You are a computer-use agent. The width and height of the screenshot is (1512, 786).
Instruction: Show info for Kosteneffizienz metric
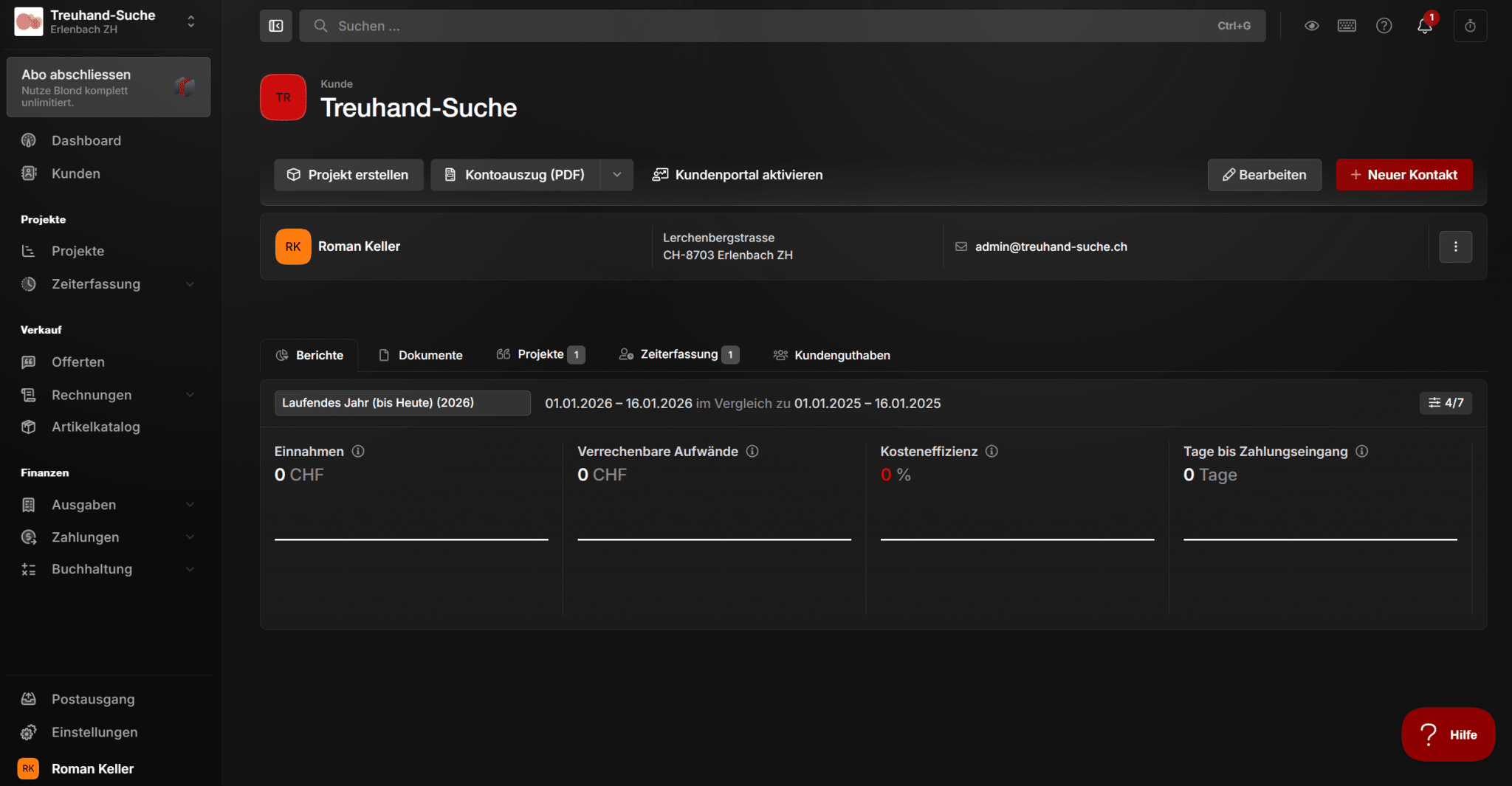tap(992, 451)
